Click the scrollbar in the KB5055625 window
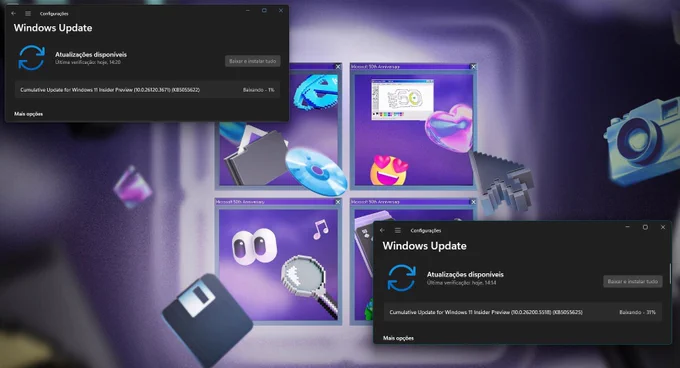Viewport: 680px width, 368px height. coord(670,274)
